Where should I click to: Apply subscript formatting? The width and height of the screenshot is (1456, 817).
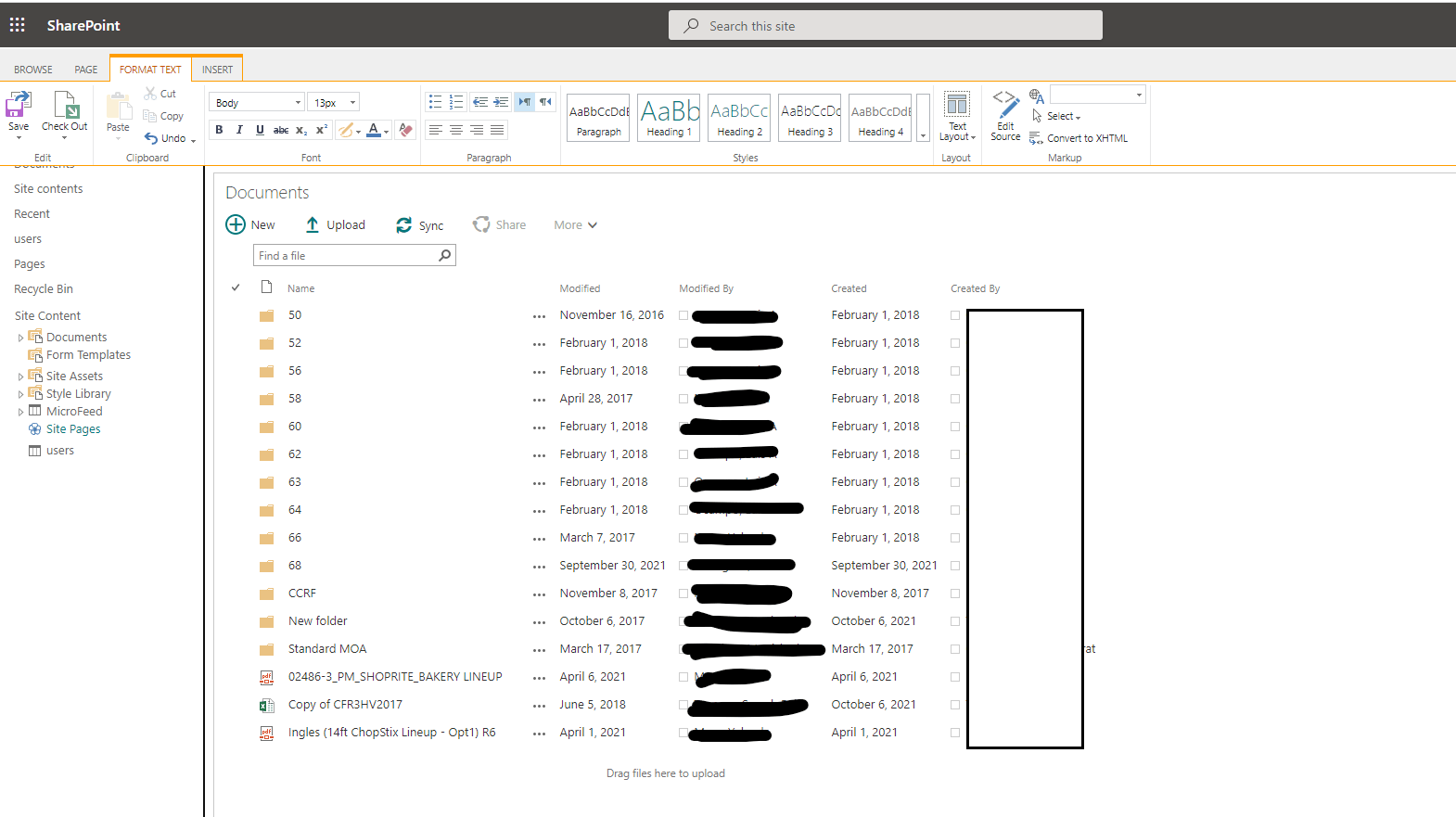(301, 130)
